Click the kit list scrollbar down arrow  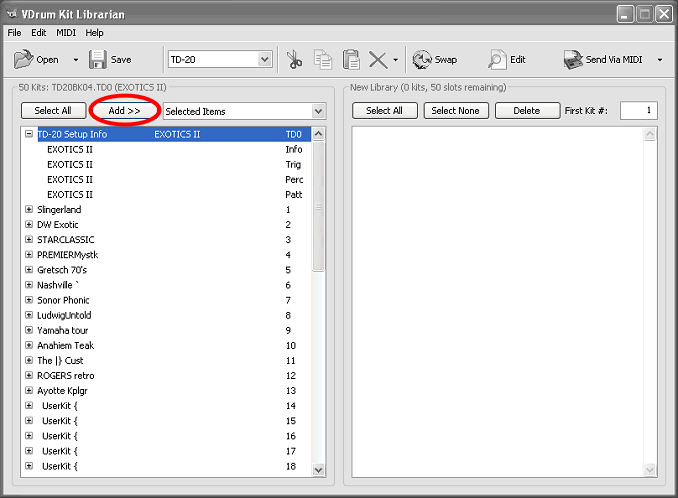(x=319, y=469)
